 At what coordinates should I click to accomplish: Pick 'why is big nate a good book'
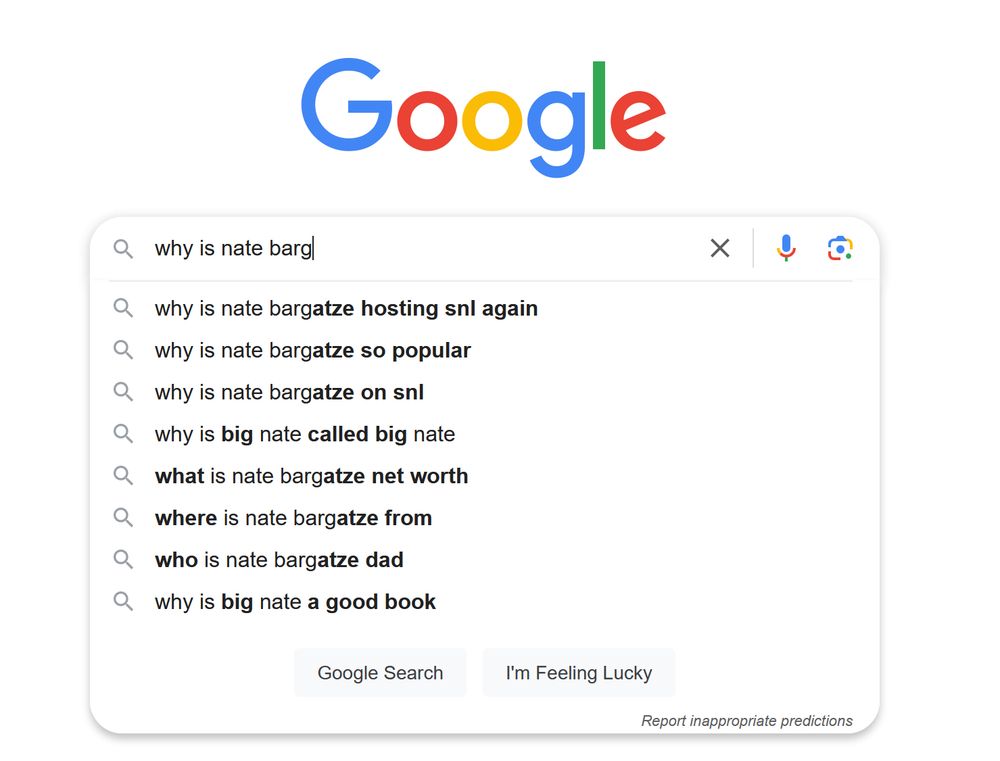(295, 602)
